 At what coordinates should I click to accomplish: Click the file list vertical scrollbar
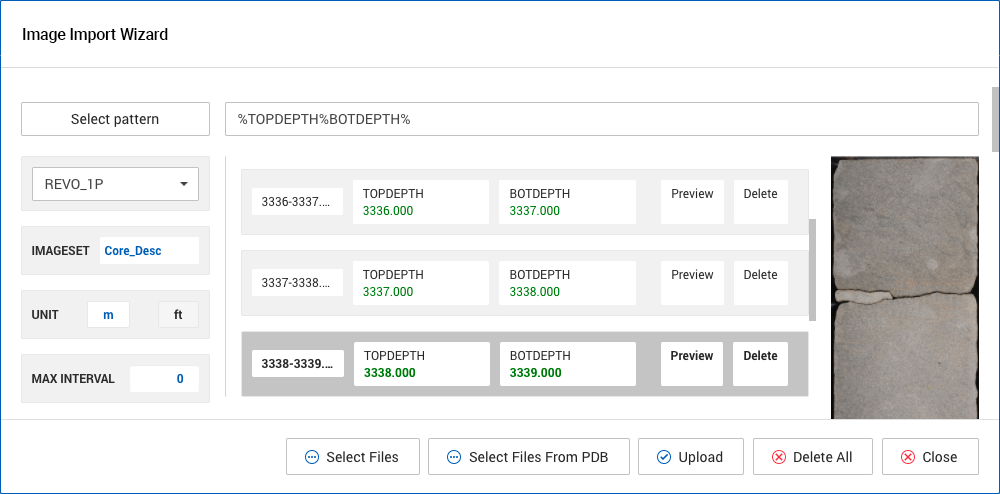tap(812, 270)
